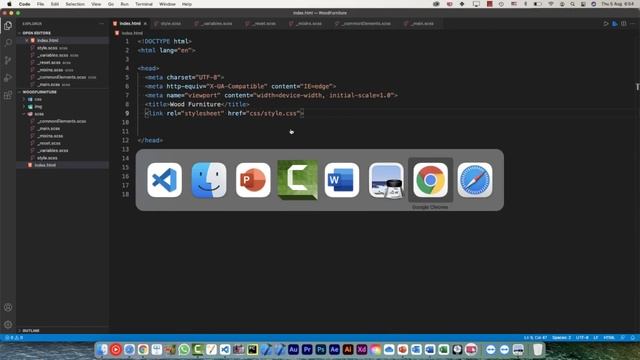Open Illustrator from the Dock
This screenshot has height=360, width=640.
click(x=348, y=349)
